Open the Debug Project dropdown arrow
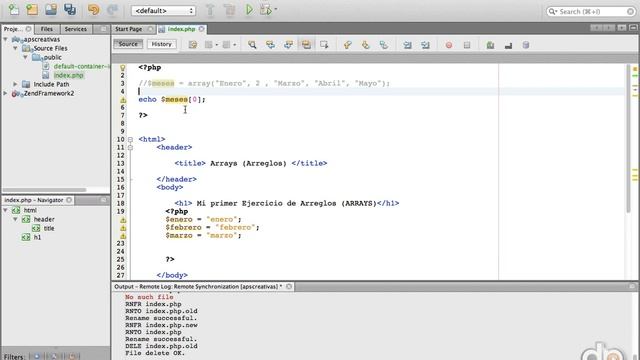640x360 pixels. (x=276, y=9)
